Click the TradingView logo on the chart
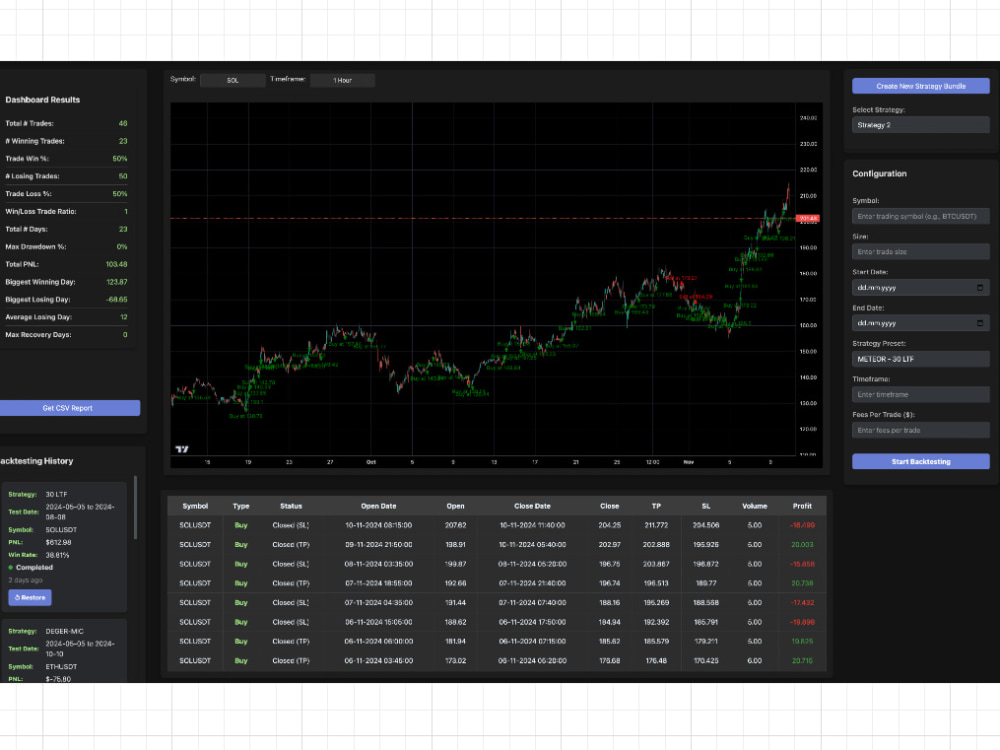1000x750 pixels. pyautogui.click(x=181, y=448)
